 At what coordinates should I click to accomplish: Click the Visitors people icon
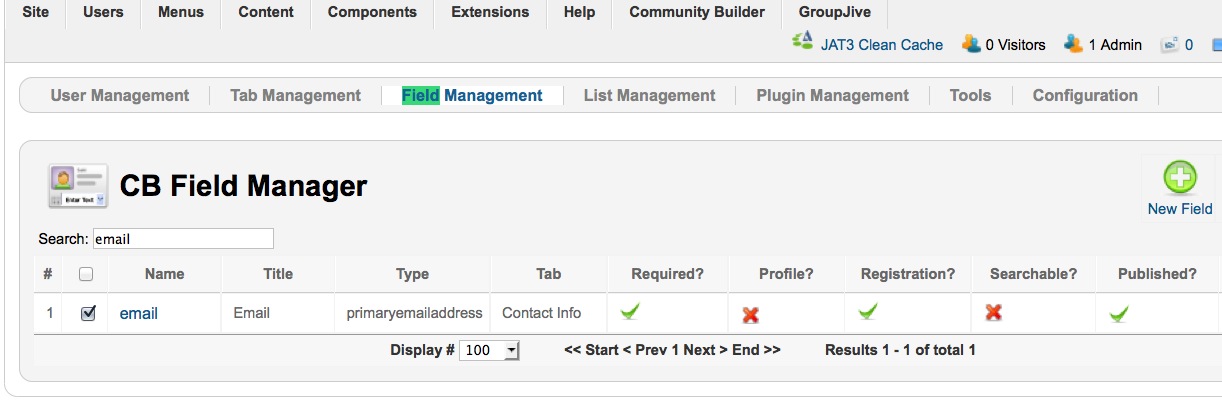[970, 44]
